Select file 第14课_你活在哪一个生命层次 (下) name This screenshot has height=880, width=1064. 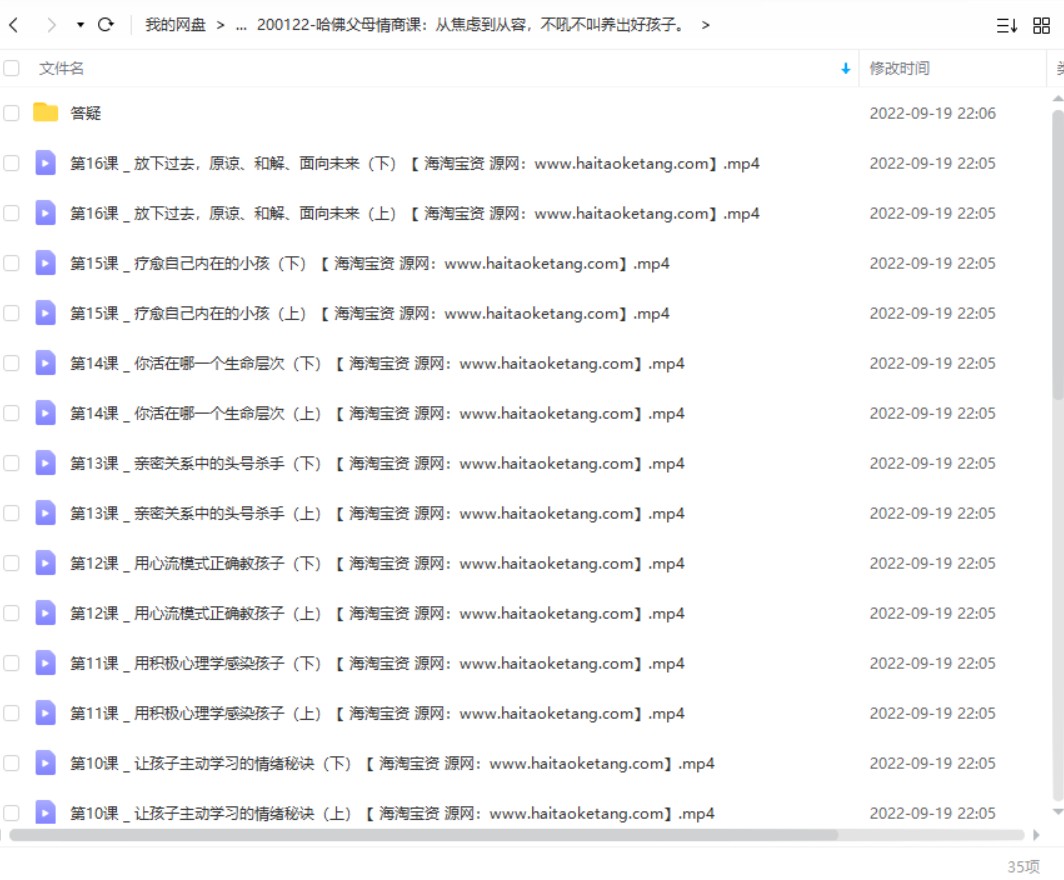[377, 364]
